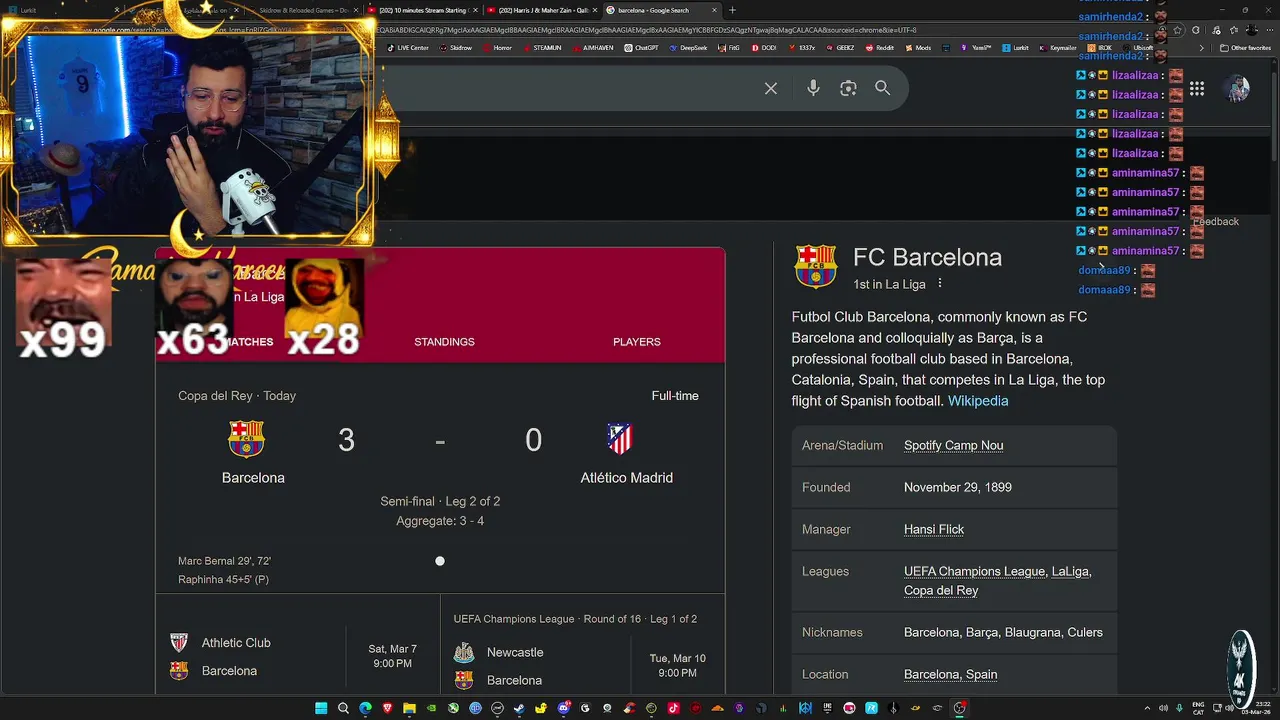The width and height of the screenshot is (1280, 720).
Task: Open Copa del Rey league link
Action: coord(941,590)
